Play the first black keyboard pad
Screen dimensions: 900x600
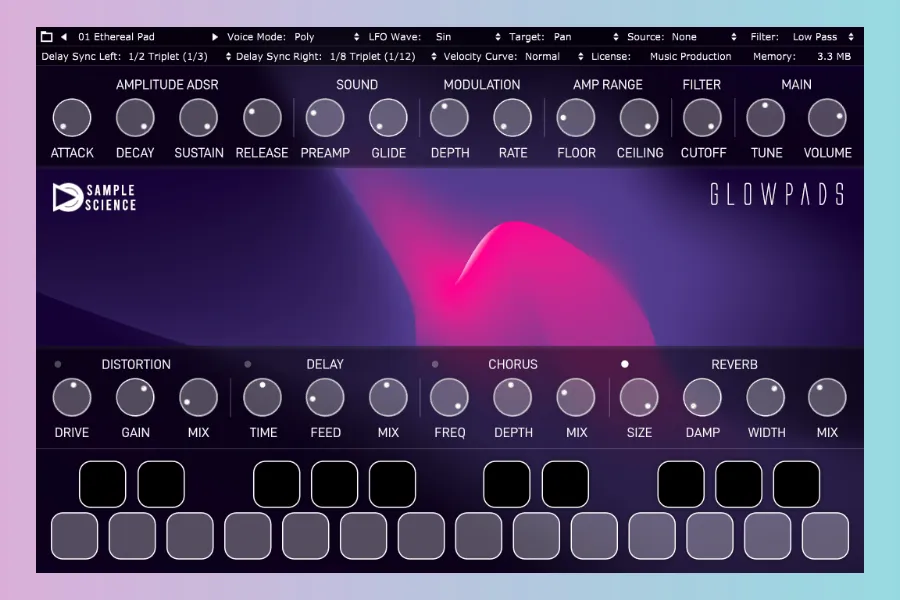pos(103,484)
